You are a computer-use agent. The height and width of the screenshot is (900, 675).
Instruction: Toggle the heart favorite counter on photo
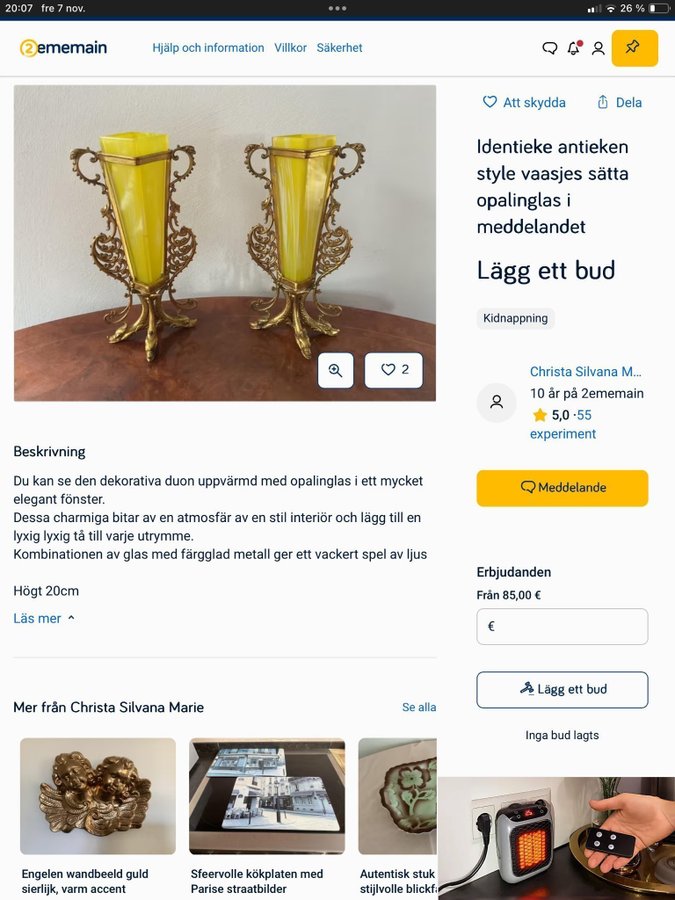394,370
